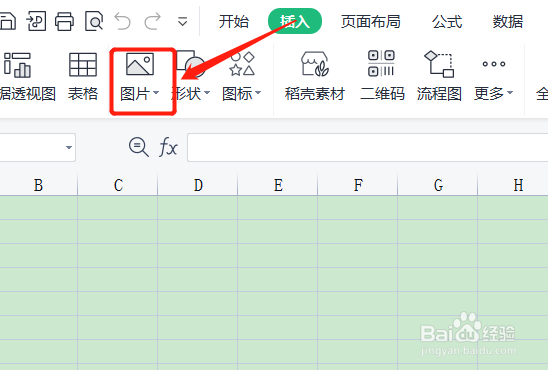Insert a table with 表格 icon
Image resolution: width=548 pixels, height=370 pixels.
click(83, 77)
